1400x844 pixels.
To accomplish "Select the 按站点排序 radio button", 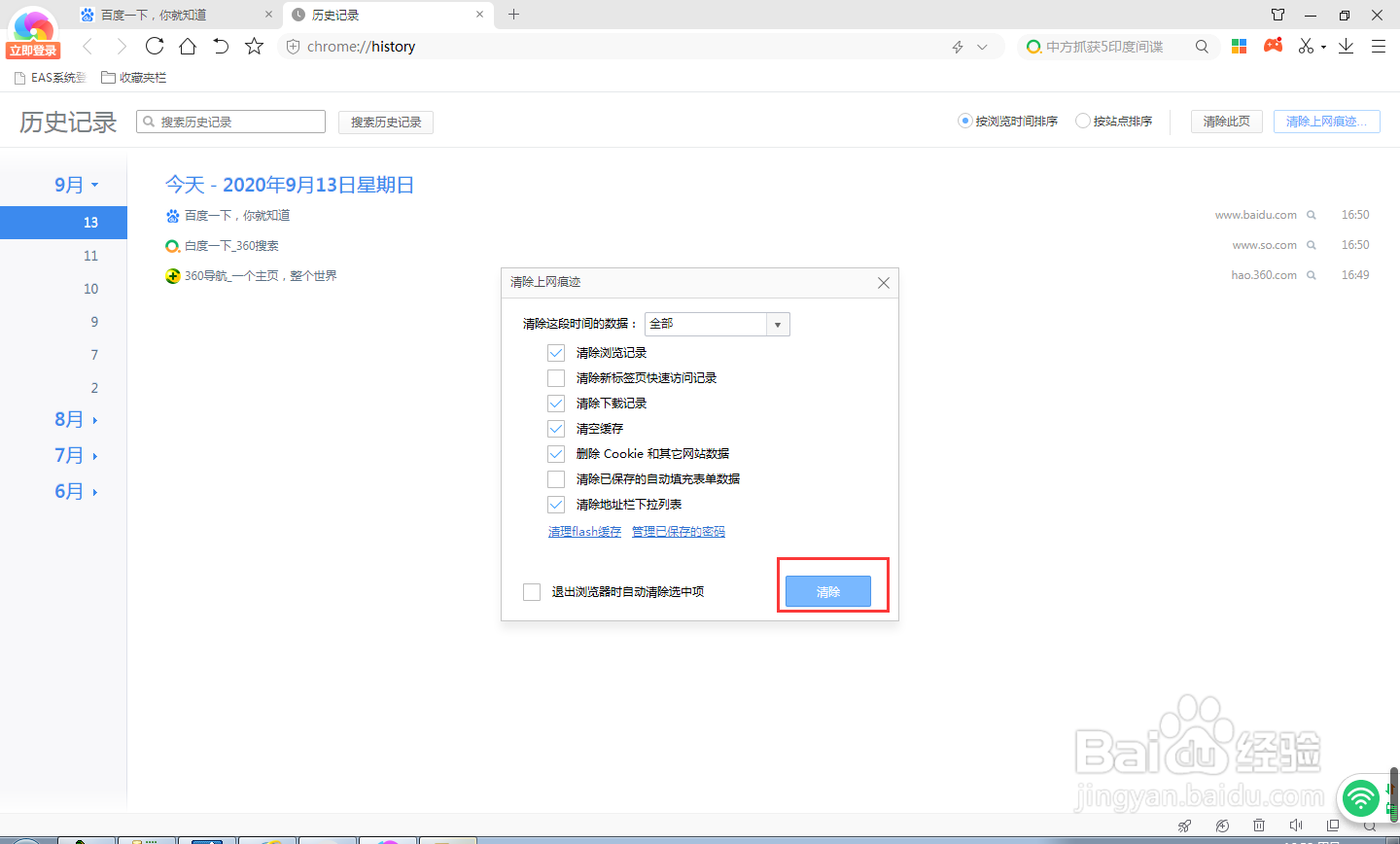I will tap(1082, 121).
